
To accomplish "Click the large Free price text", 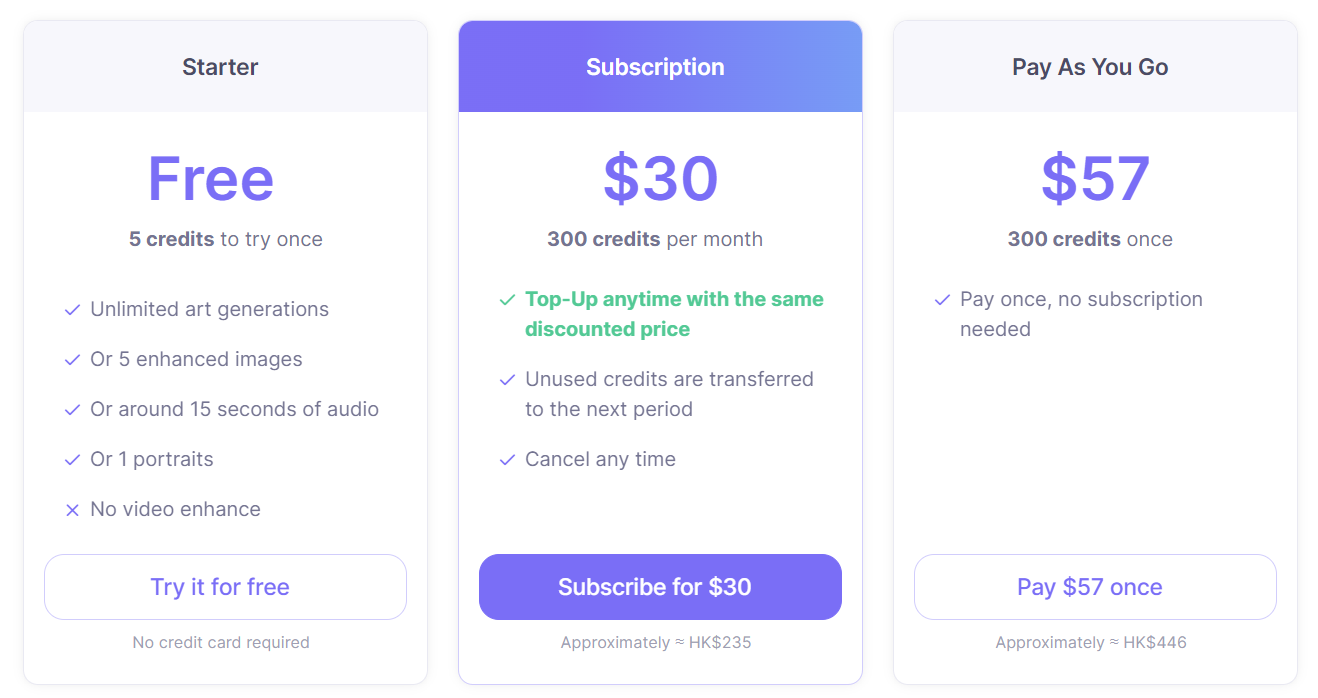I will coord(211,179).
